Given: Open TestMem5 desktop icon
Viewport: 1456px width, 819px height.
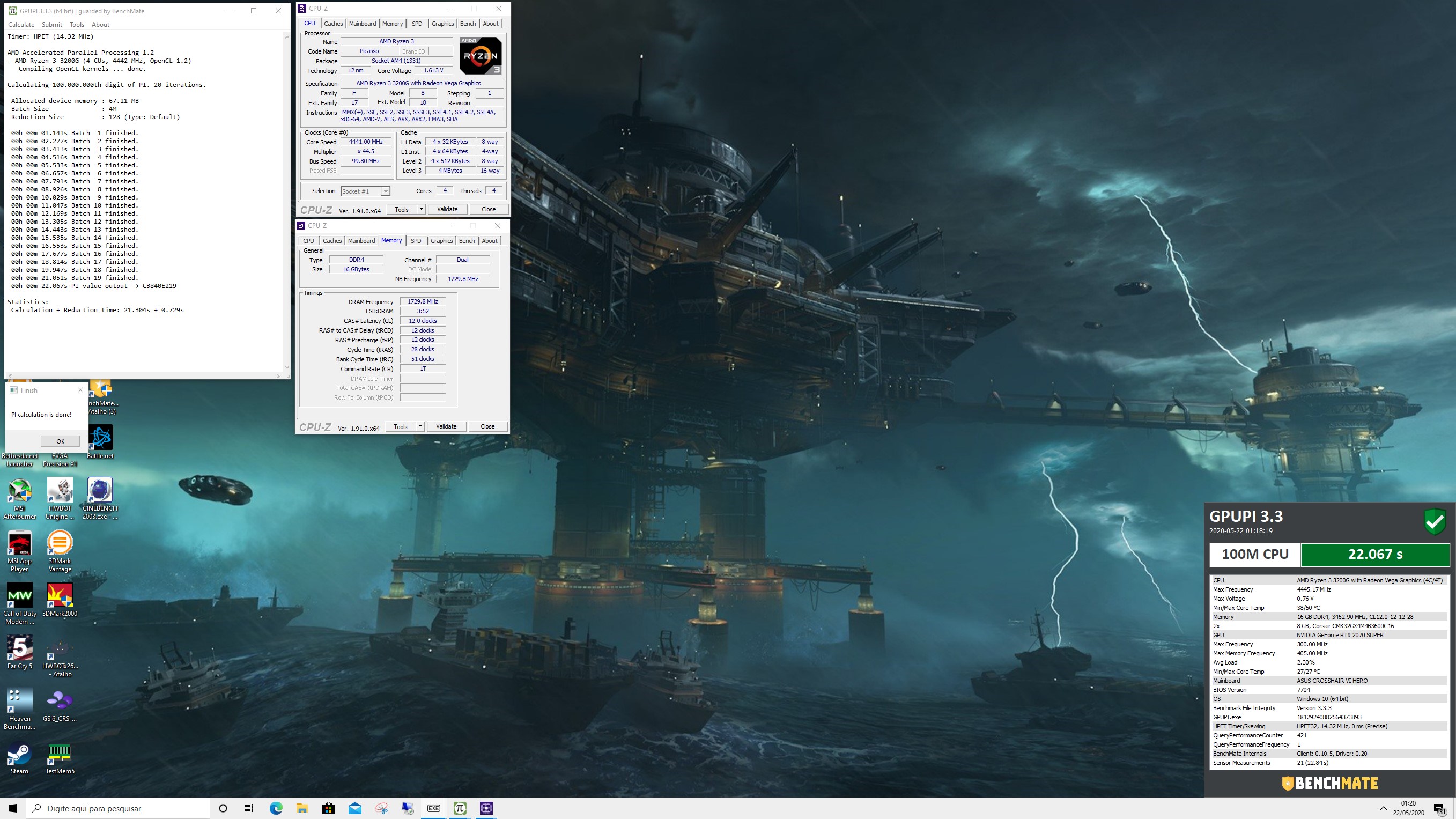Looking at the screenshot, I should pyautogui.click(x=60, y=757).
